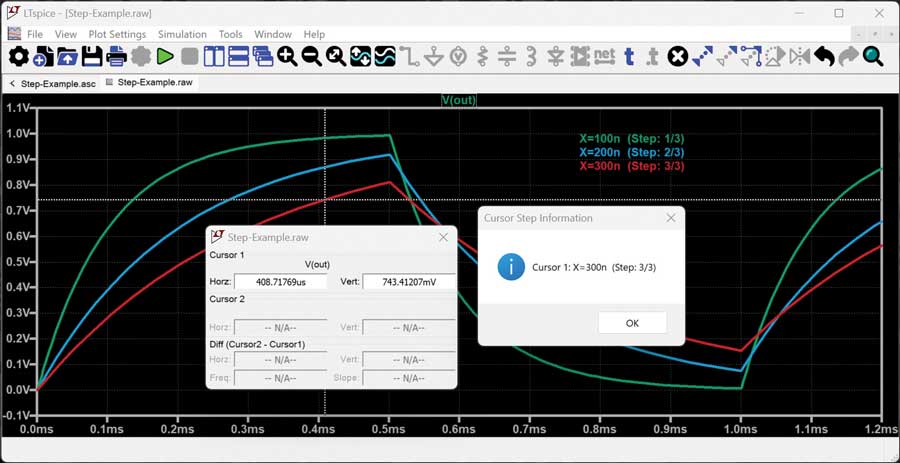Close the Step-Example.raw cursor window
This screenshot has width=900, height=463.
pyautogui.click(x=443, y=238)
